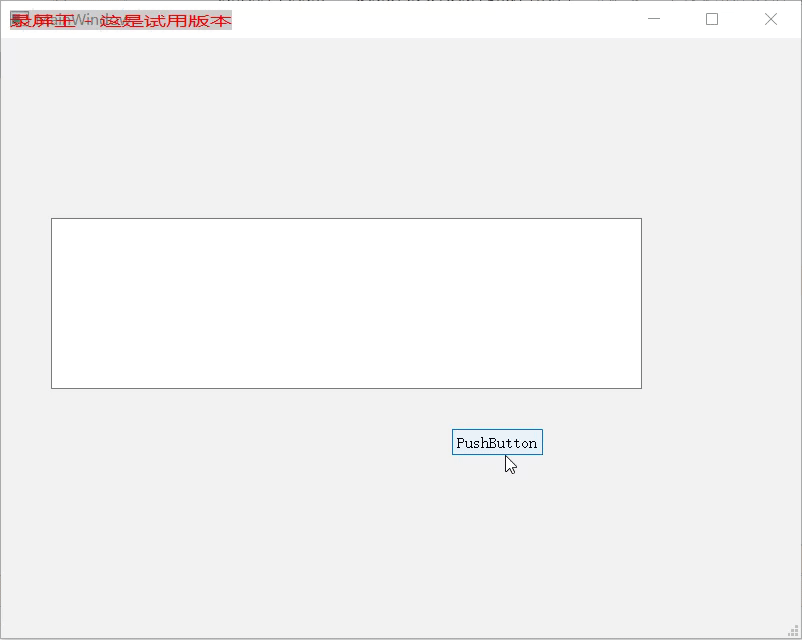The image size is (802, 640).
Task: Click the dash minimize icon
Action: 654,19
